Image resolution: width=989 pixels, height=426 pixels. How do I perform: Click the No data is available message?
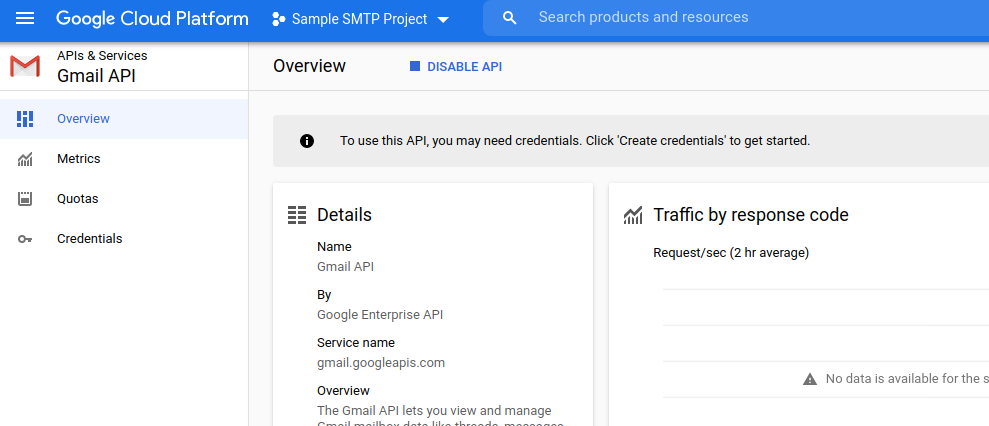click(907, 379)
